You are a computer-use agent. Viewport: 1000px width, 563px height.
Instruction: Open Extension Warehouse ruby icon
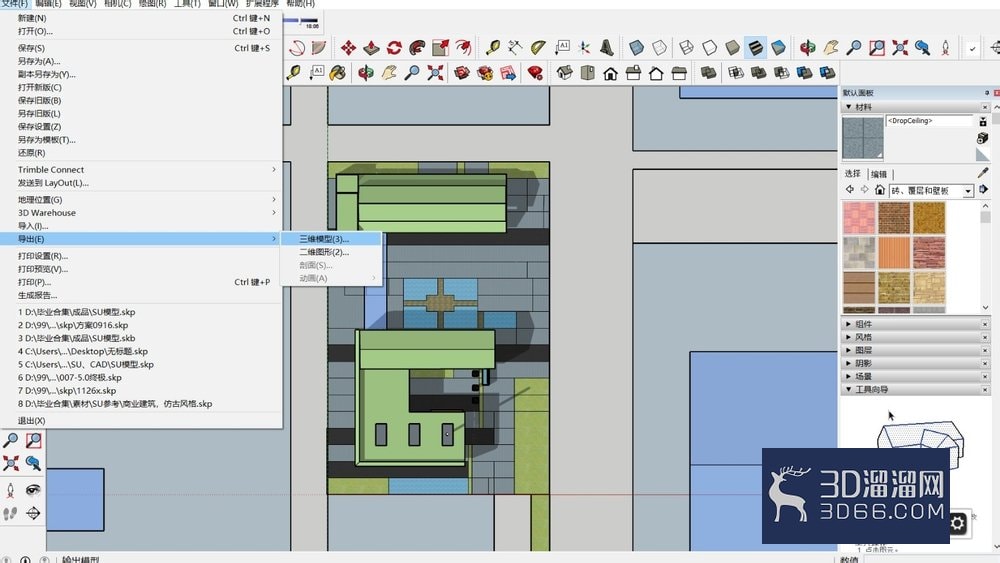click(x=535, y=73)
